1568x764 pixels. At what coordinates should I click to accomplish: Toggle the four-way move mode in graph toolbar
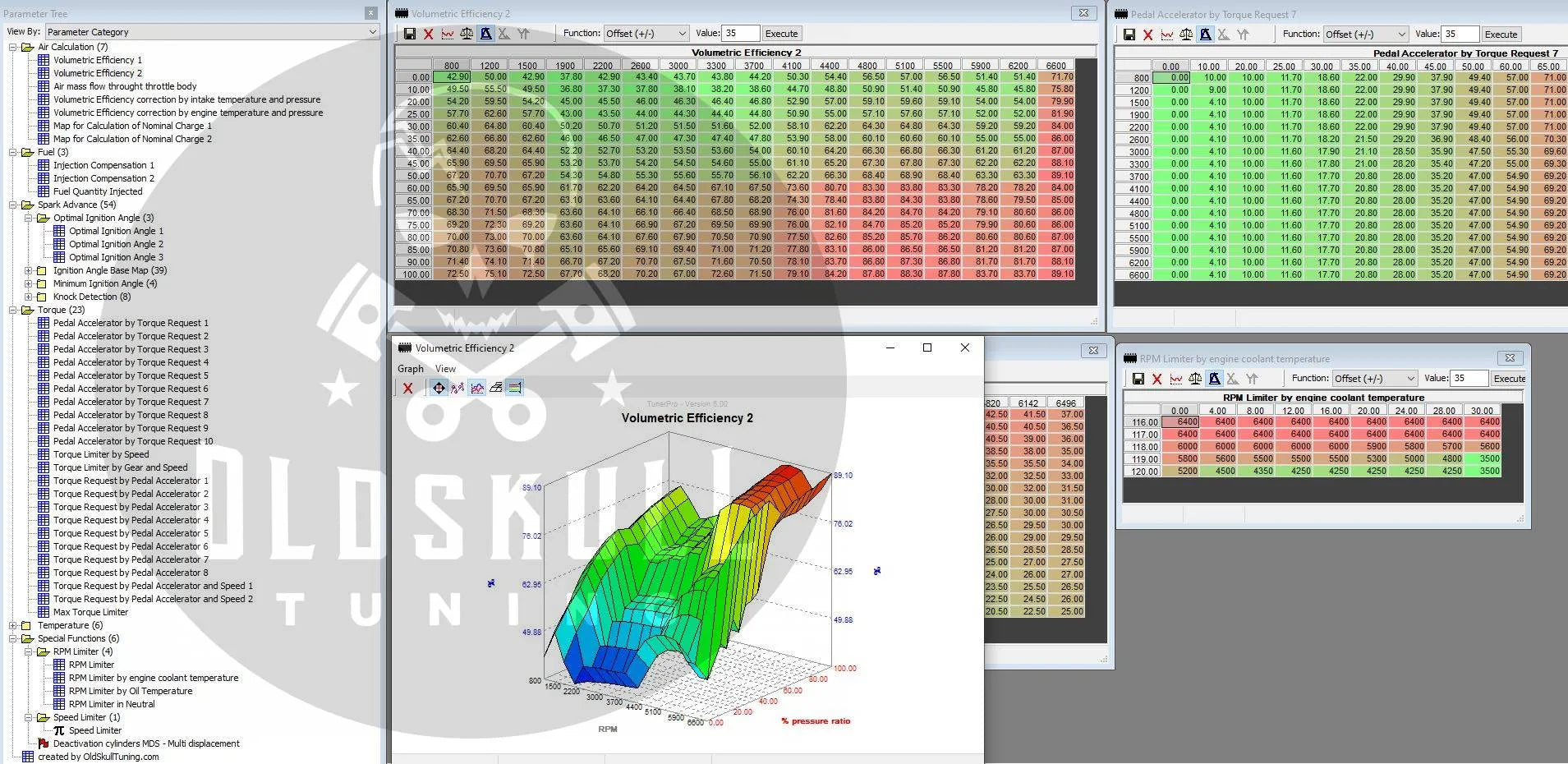(439, 388)
